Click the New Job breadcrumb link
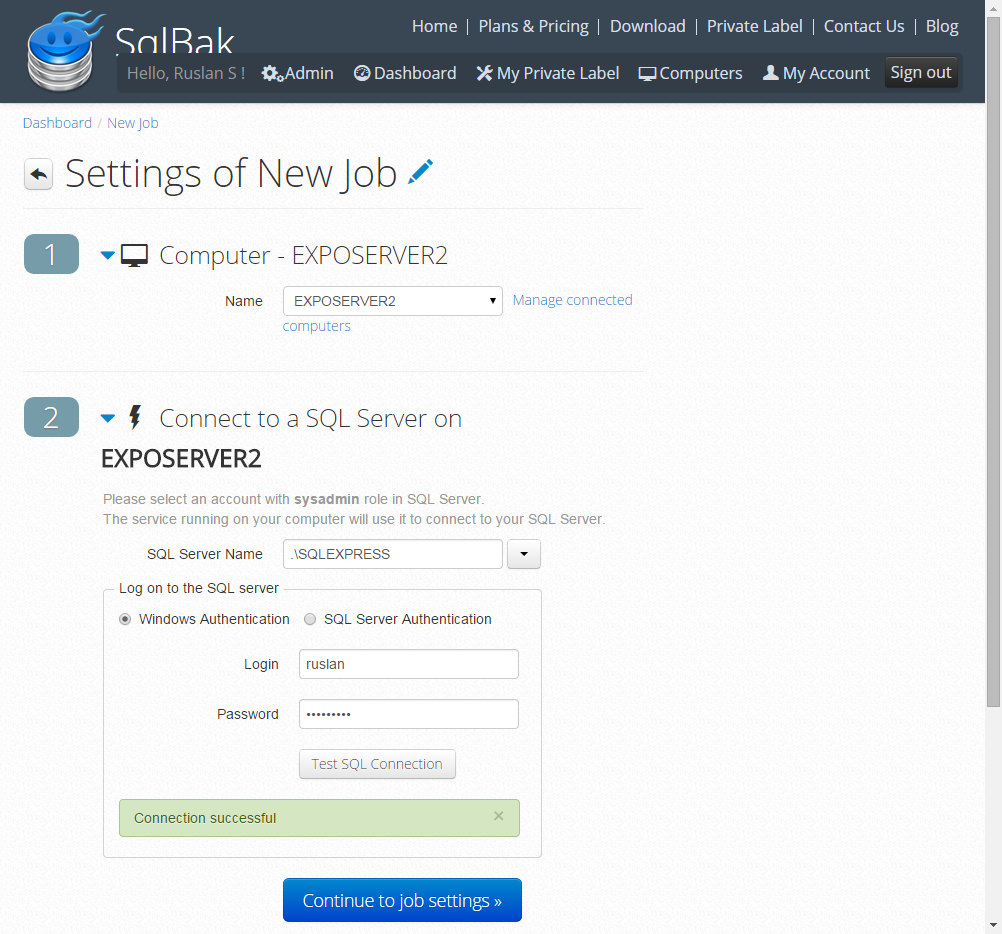Viewport: 1002px width, 934px height. (133, 123)
